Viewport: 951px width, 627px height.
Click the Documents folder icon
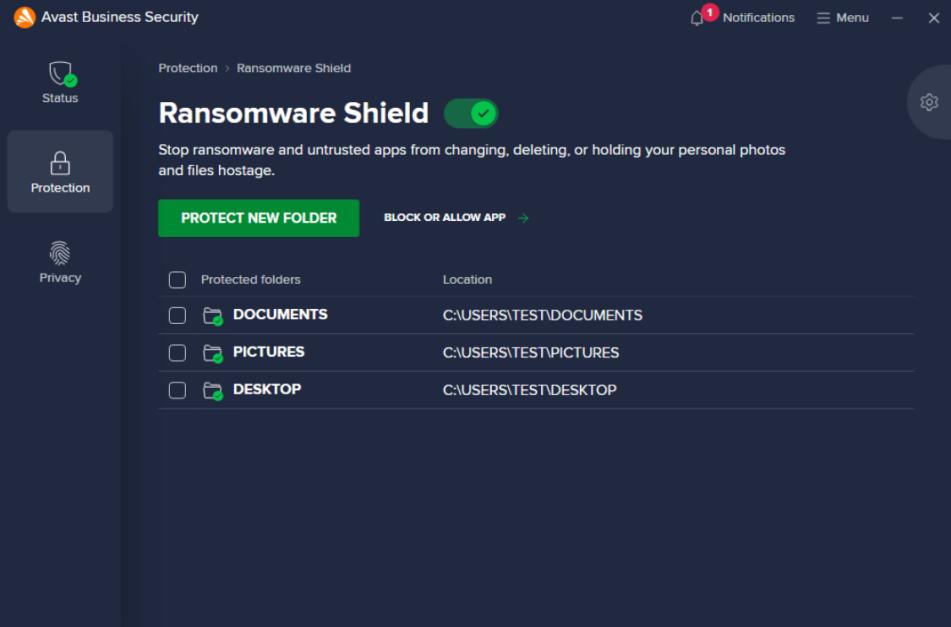pos(213,316)
